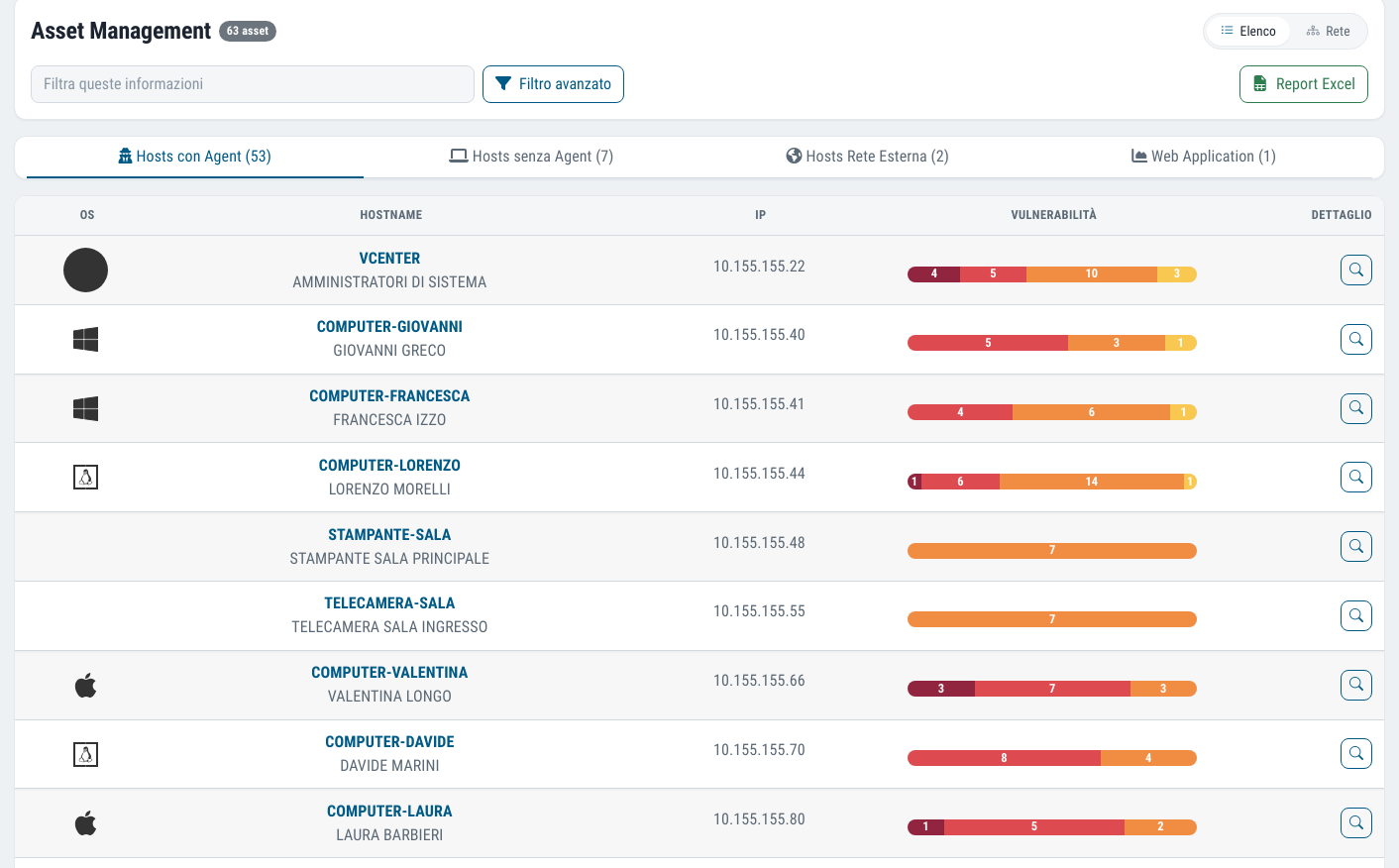Switch to Elenco list view
Screen dimensions: 1399x868
[1248, 31]
